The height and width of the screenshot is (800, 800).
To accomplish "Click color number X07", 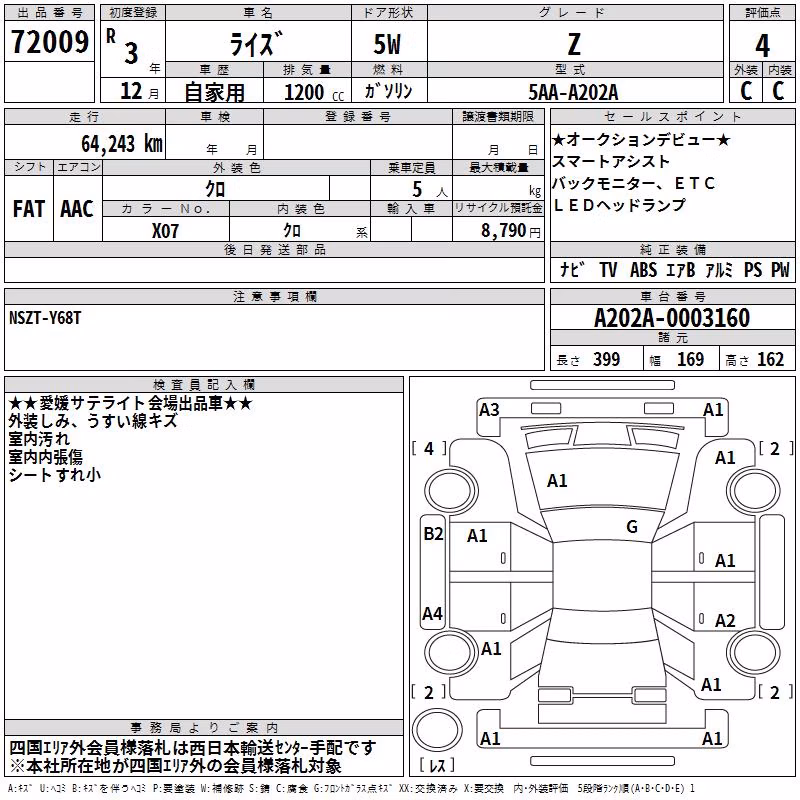I will [x=165, y=231].
